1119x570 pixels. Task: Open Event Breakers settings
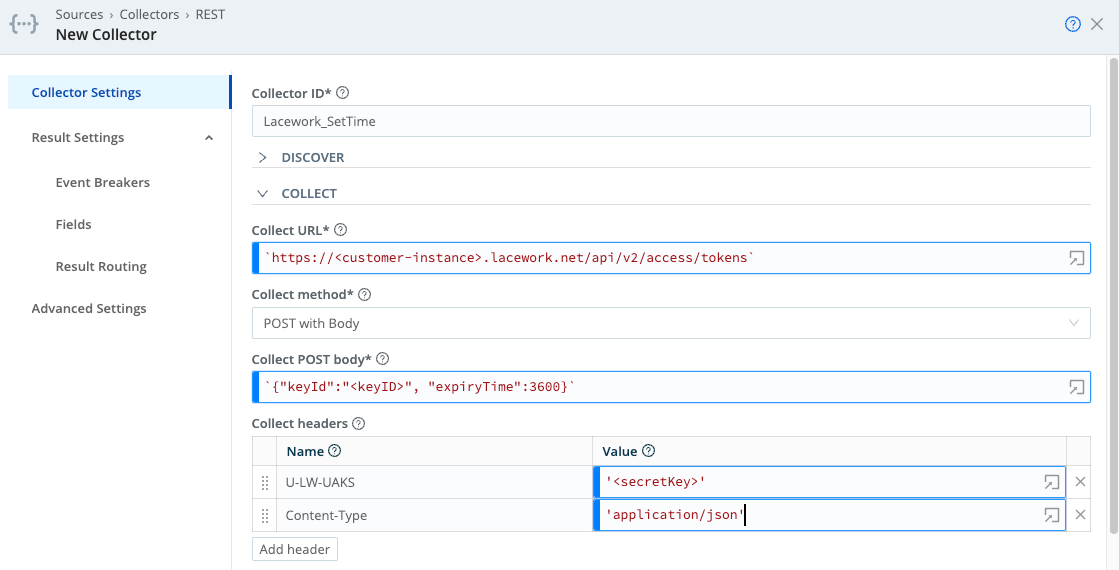(102, 183)
